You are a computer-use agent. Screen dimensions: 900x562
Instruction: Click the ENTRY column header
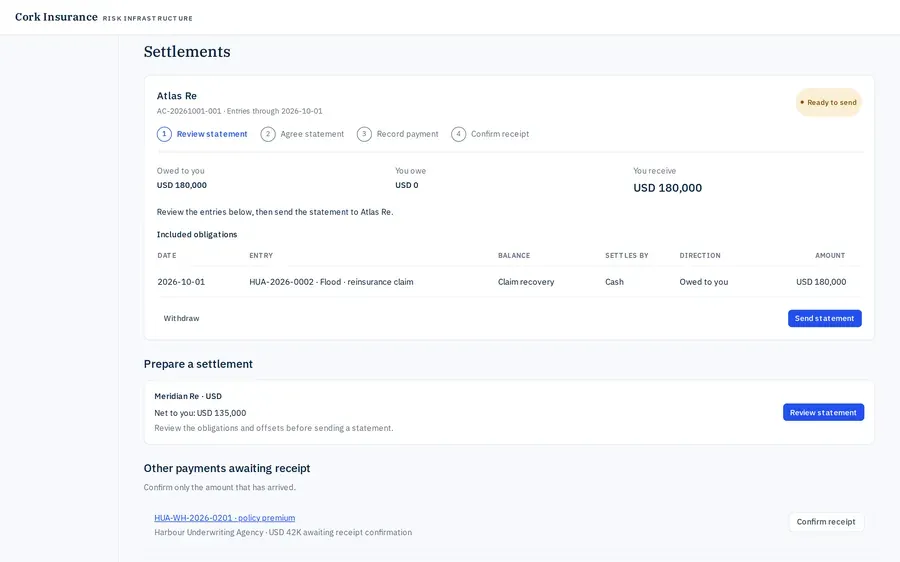tap(261, 255)
